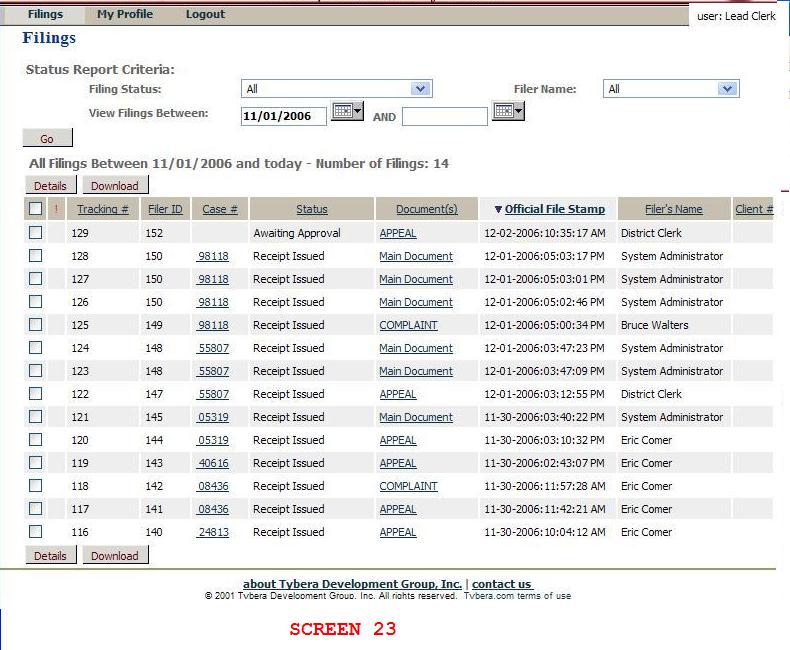
Task: Open the start date calendar picker icon
Action: [x=347, y=112]
